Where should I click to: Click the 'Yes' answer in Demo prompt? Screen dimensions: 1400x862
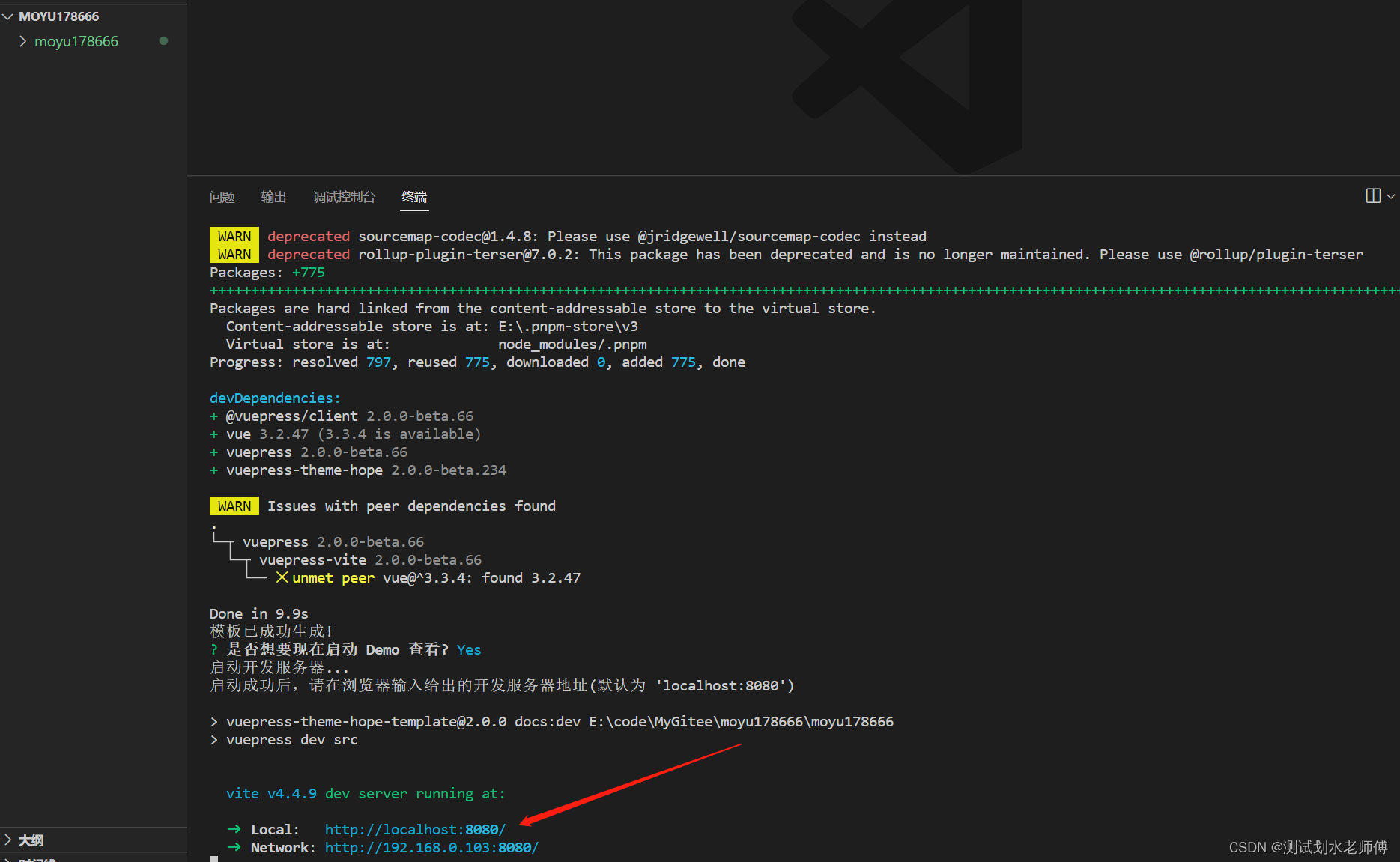coord(469,649)
